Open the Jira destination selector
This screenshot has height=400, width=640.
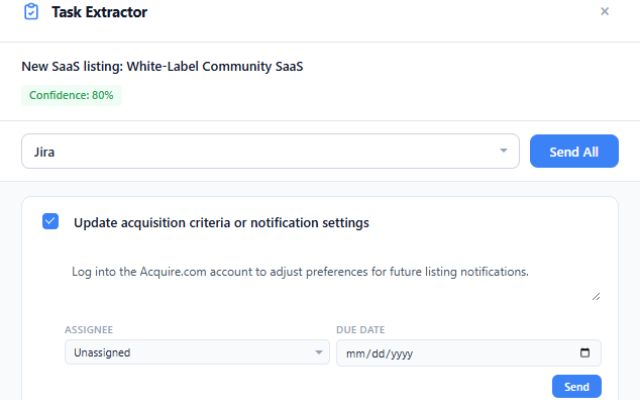coord(270,152)
